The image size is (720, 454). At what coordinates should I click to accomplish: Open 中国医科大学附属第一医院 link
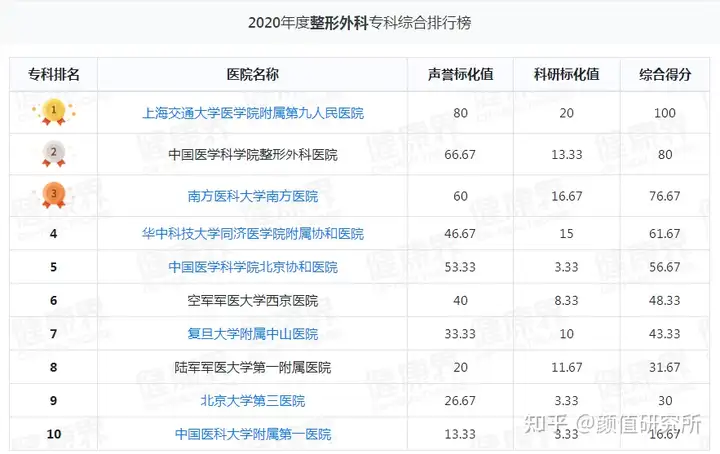(253, 434)
